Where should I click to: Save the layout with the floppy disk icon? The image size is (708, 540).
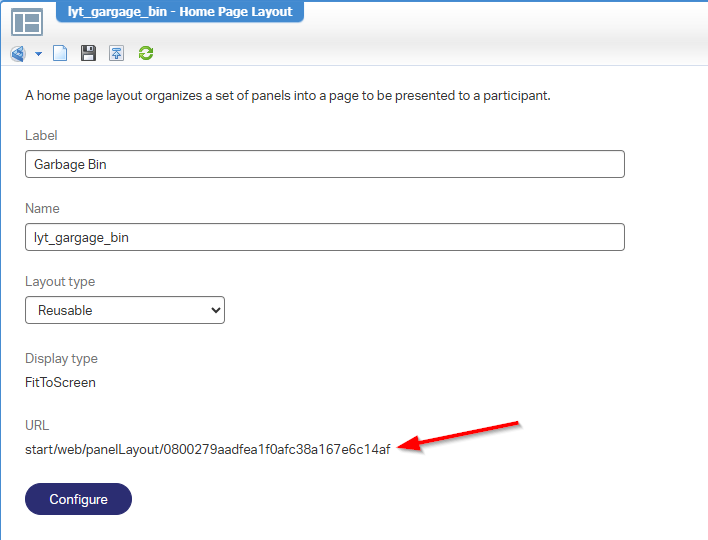[x=88, y=53]
